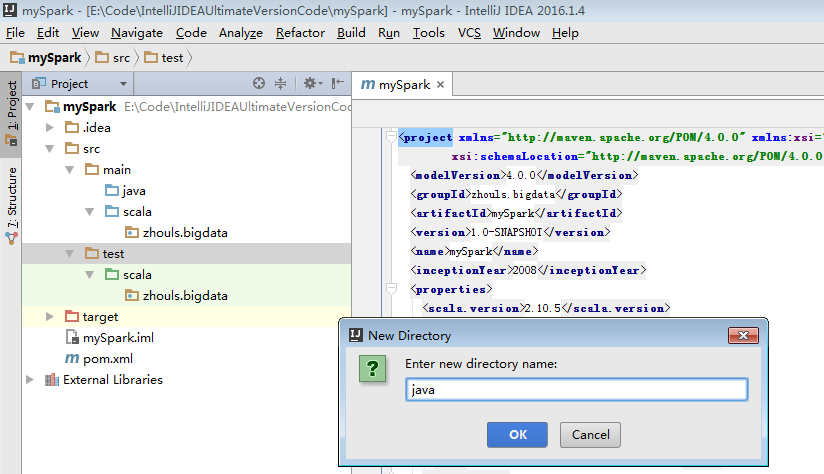Select the src folder icon

pos(72,148)
